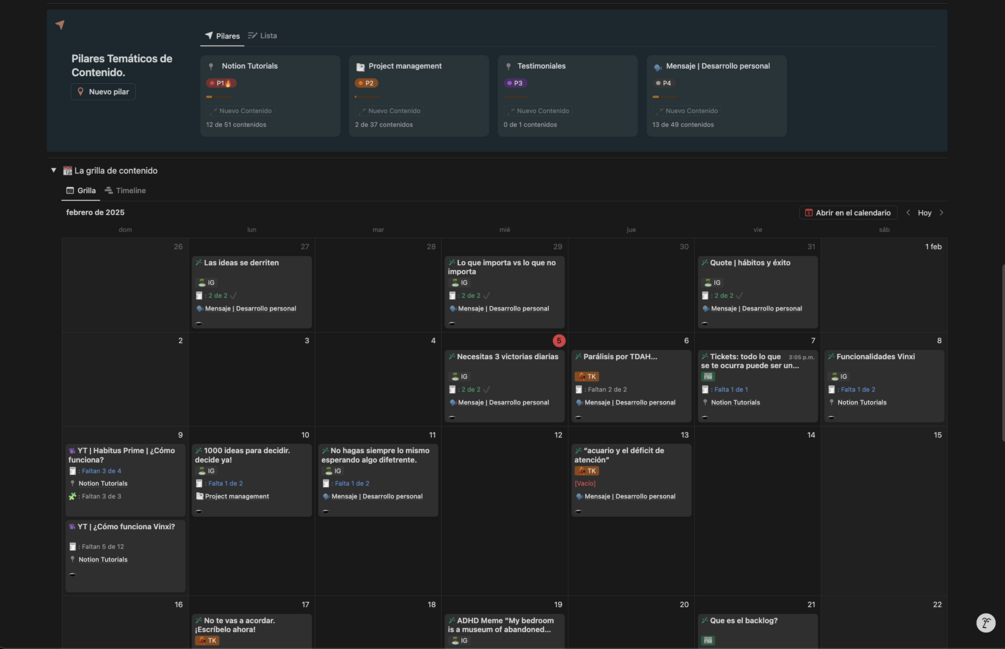
Task: Click Nuevo Contenido in Mensaje Desarrollo personal card
Action: (687, 111)
